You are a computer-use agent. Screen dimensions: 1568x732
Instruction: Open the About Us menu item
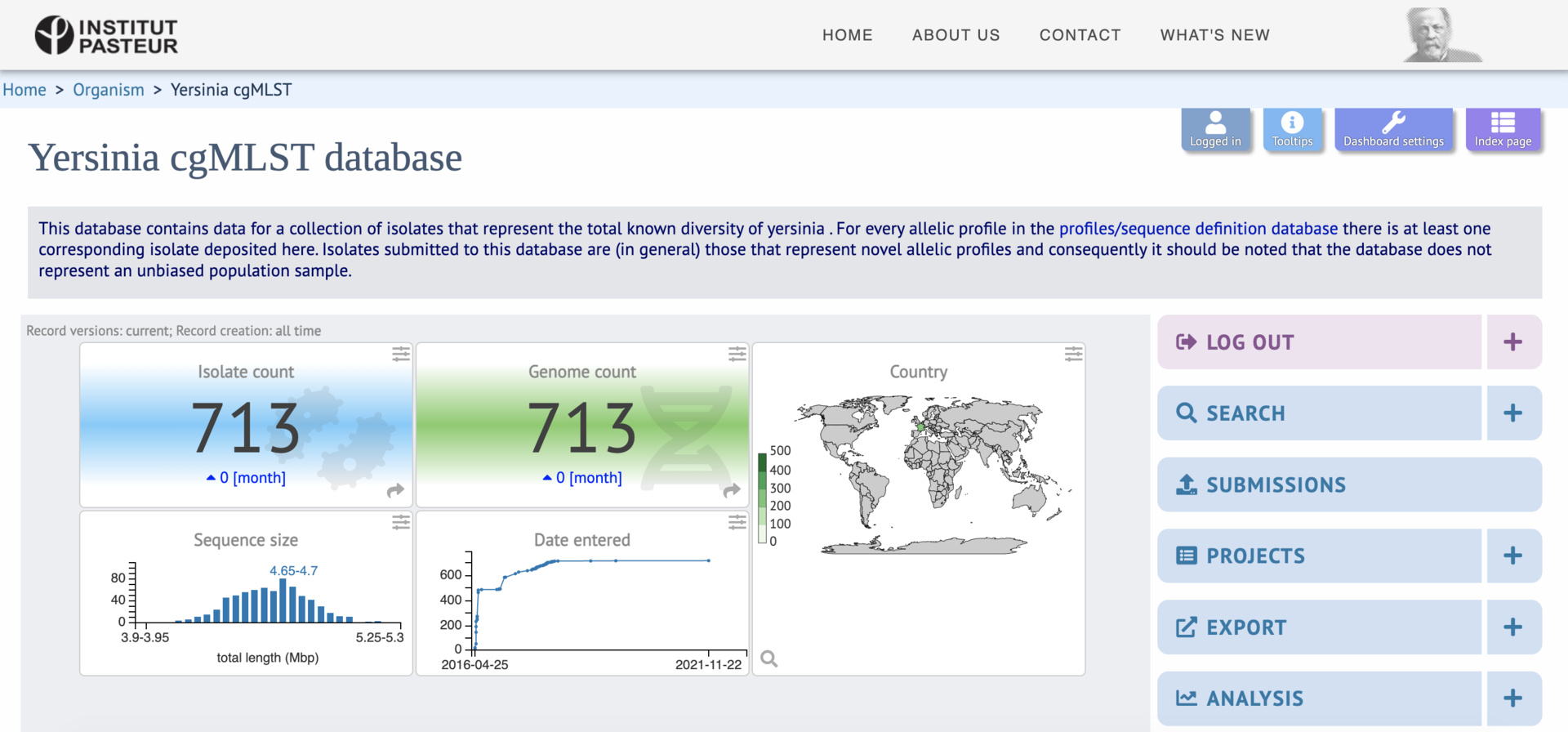pos(955,35)
